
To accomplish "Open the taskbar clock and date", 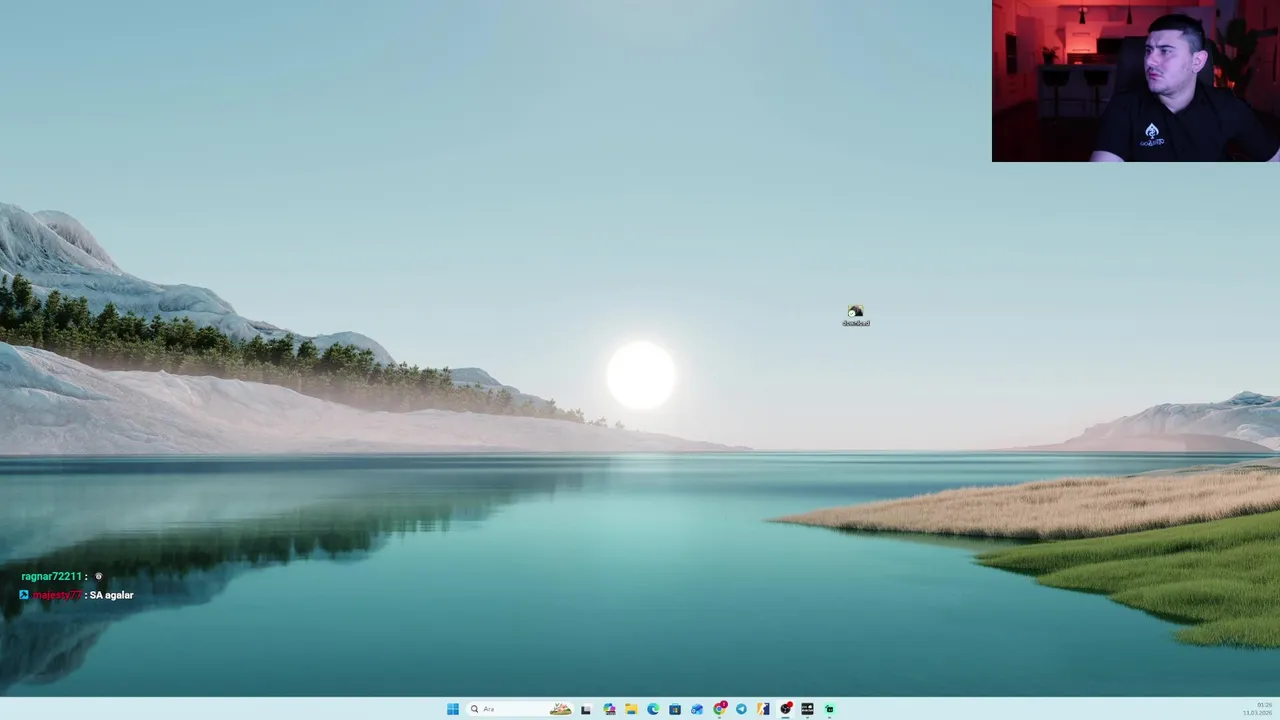I will pos(1257,709).
